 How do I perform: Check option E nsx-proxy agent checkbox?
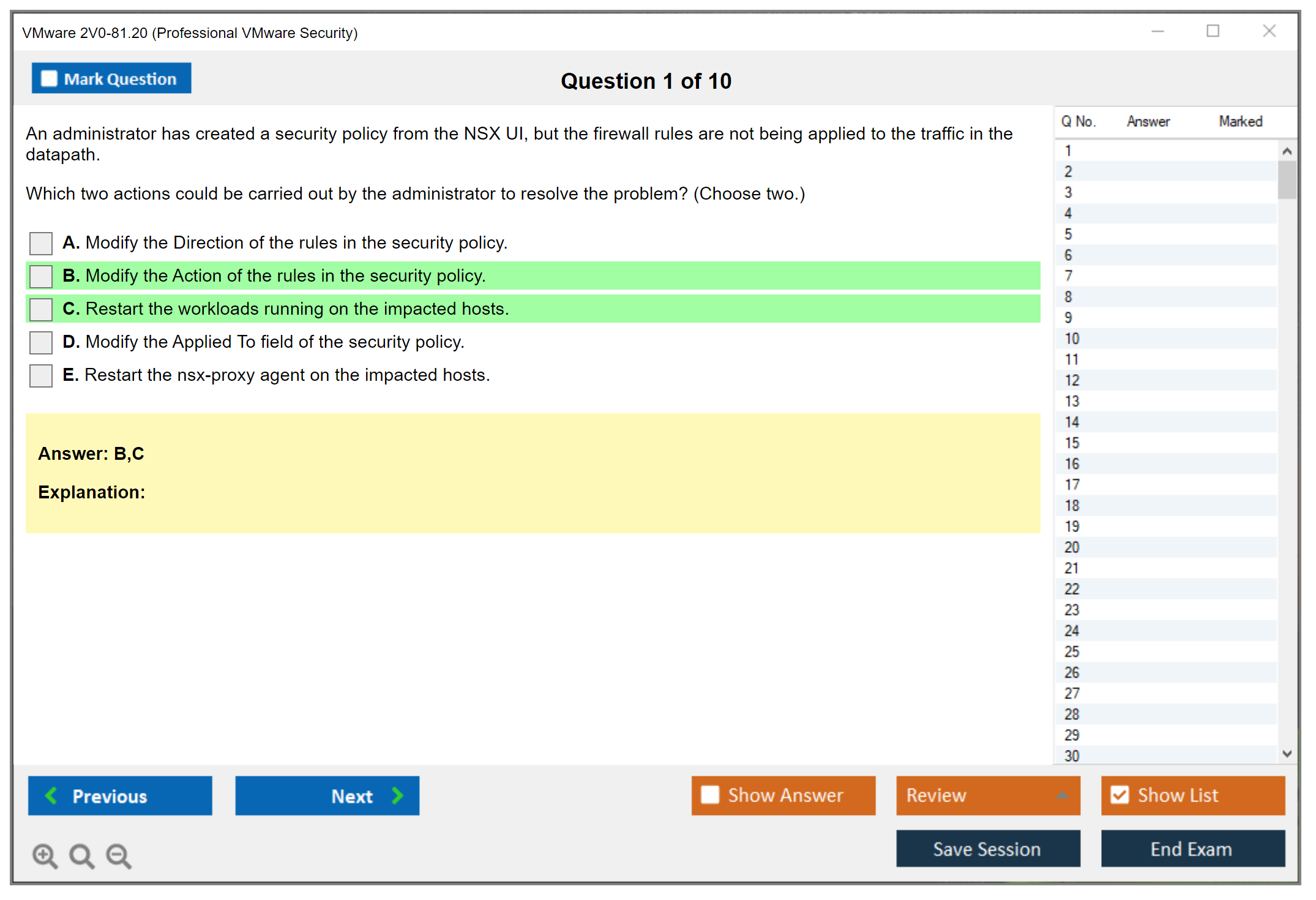pos(41,375)
